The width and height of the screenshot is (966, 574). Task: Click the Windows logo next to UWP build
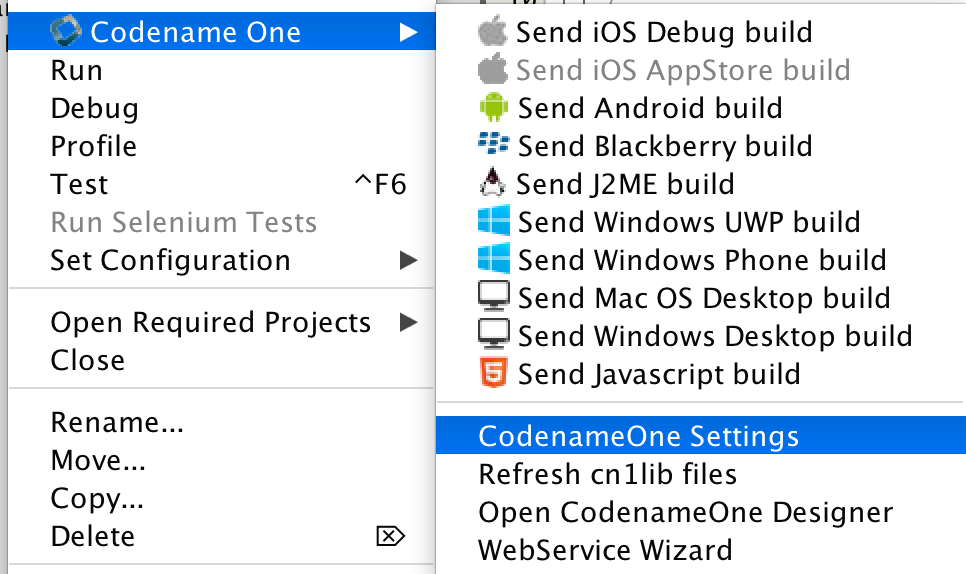tap(493, 222)
